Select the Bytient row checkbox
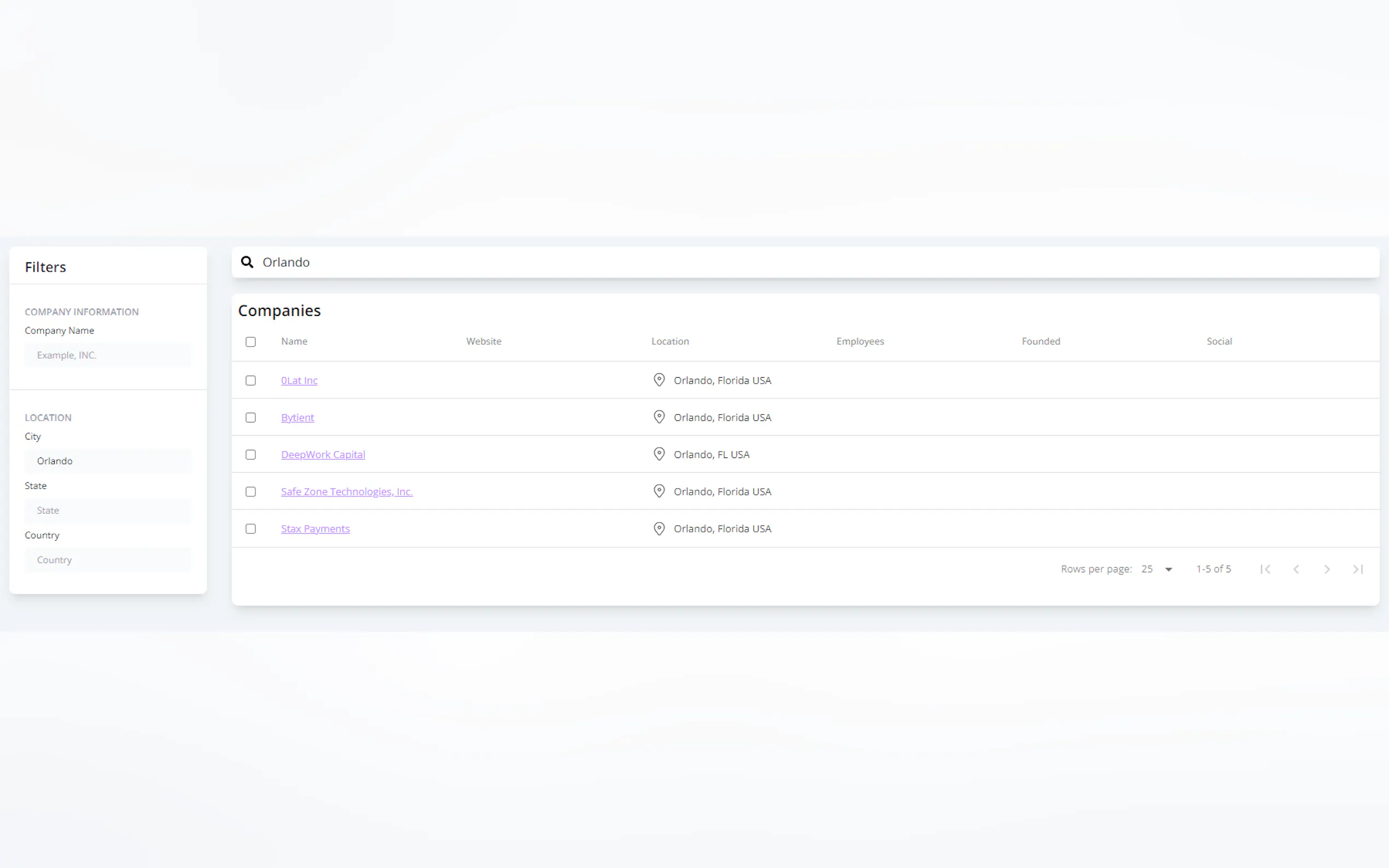Screen dimensions: 1389x868 [250, 418]
